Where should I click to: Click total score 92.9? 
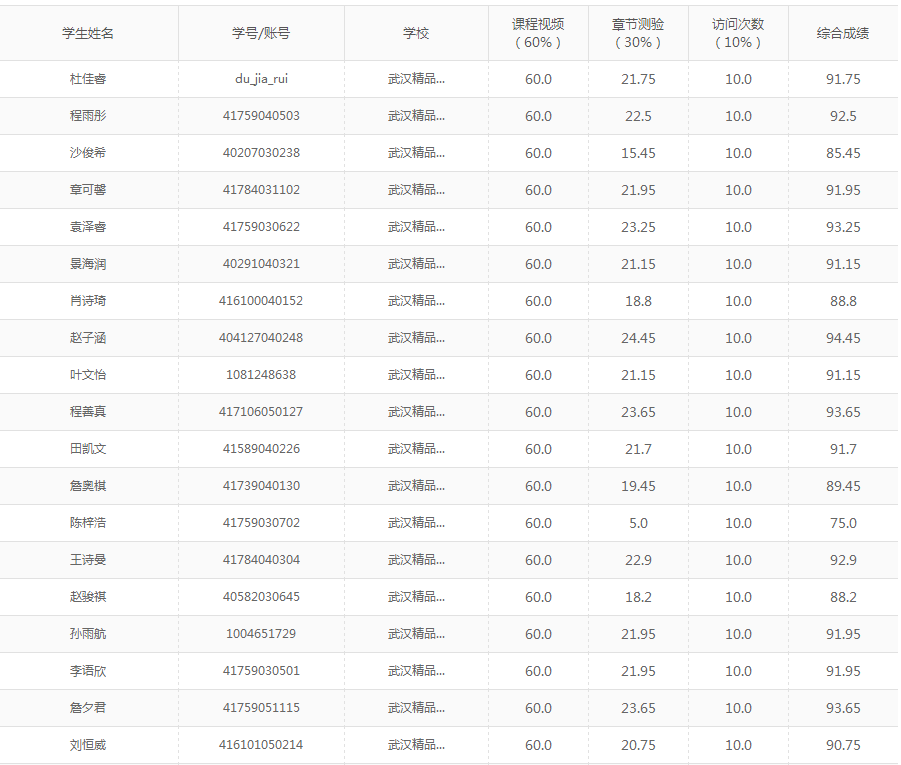pos(844,560)
